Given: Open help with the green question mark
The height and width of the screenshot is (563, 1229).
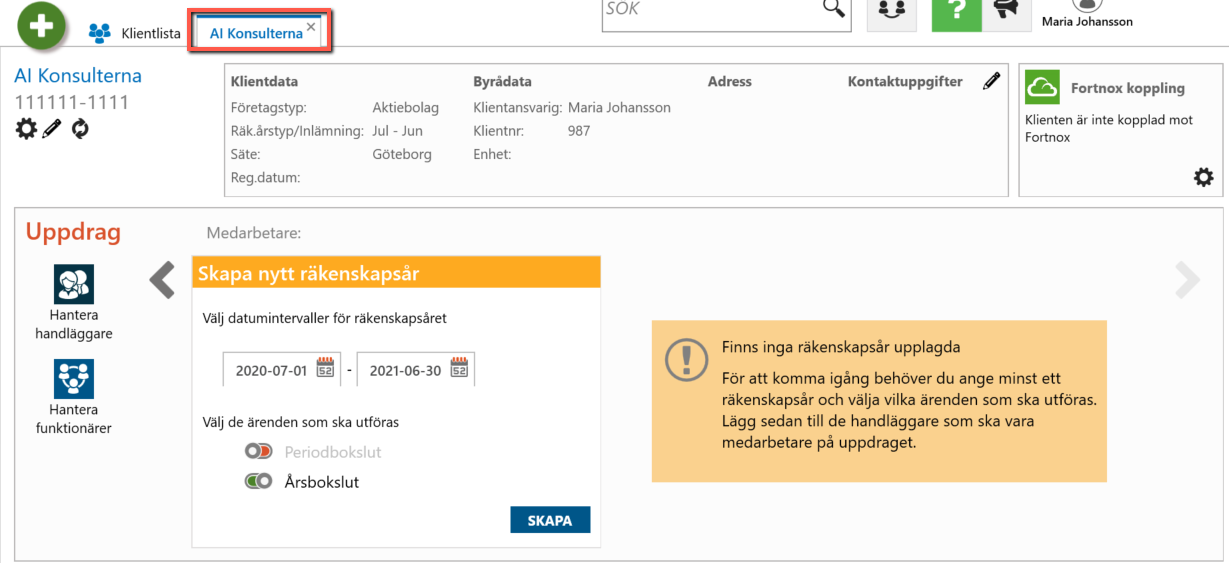Looking at the screenshot, I should (956, 10).
